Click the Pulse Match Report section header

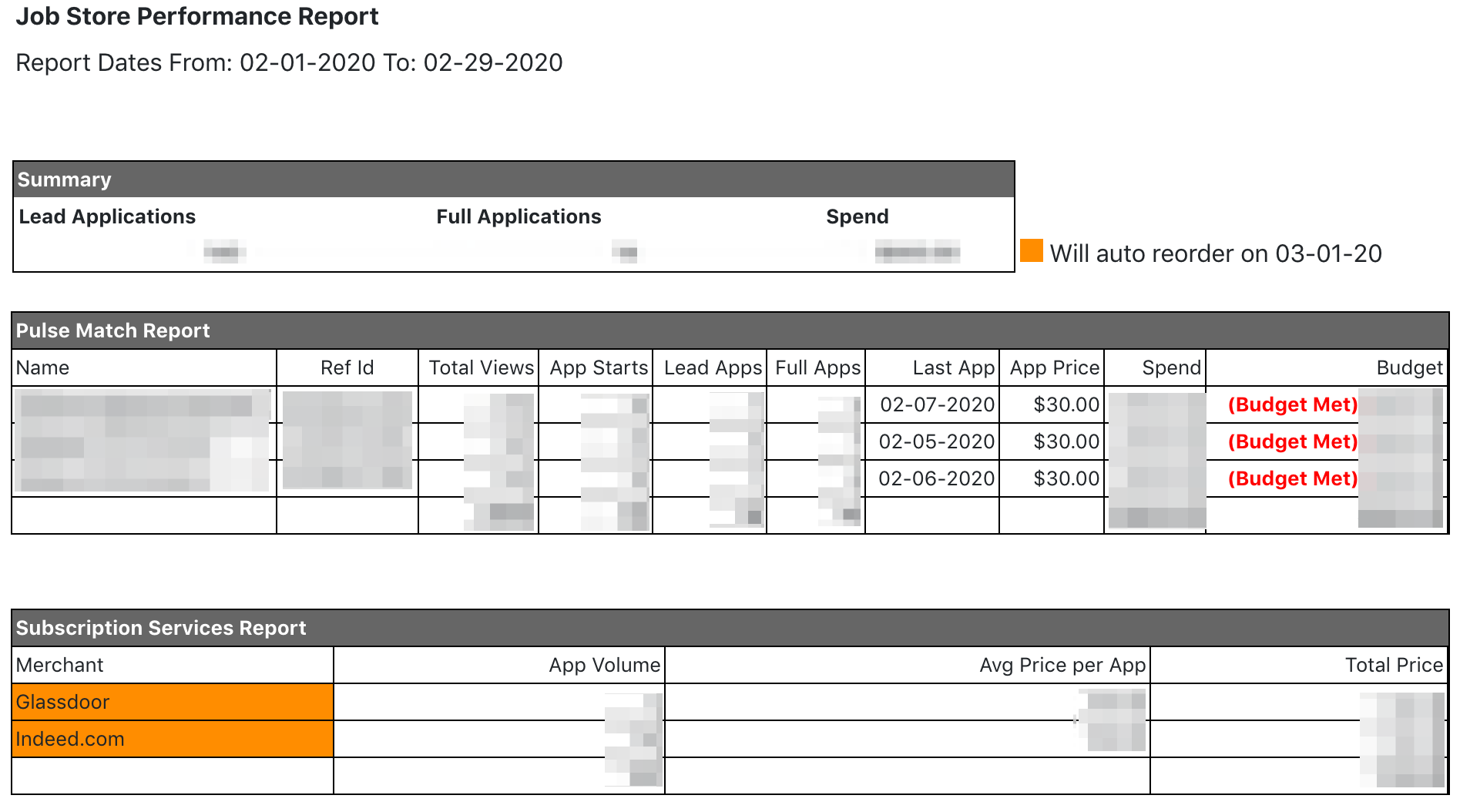click(730, 331)
